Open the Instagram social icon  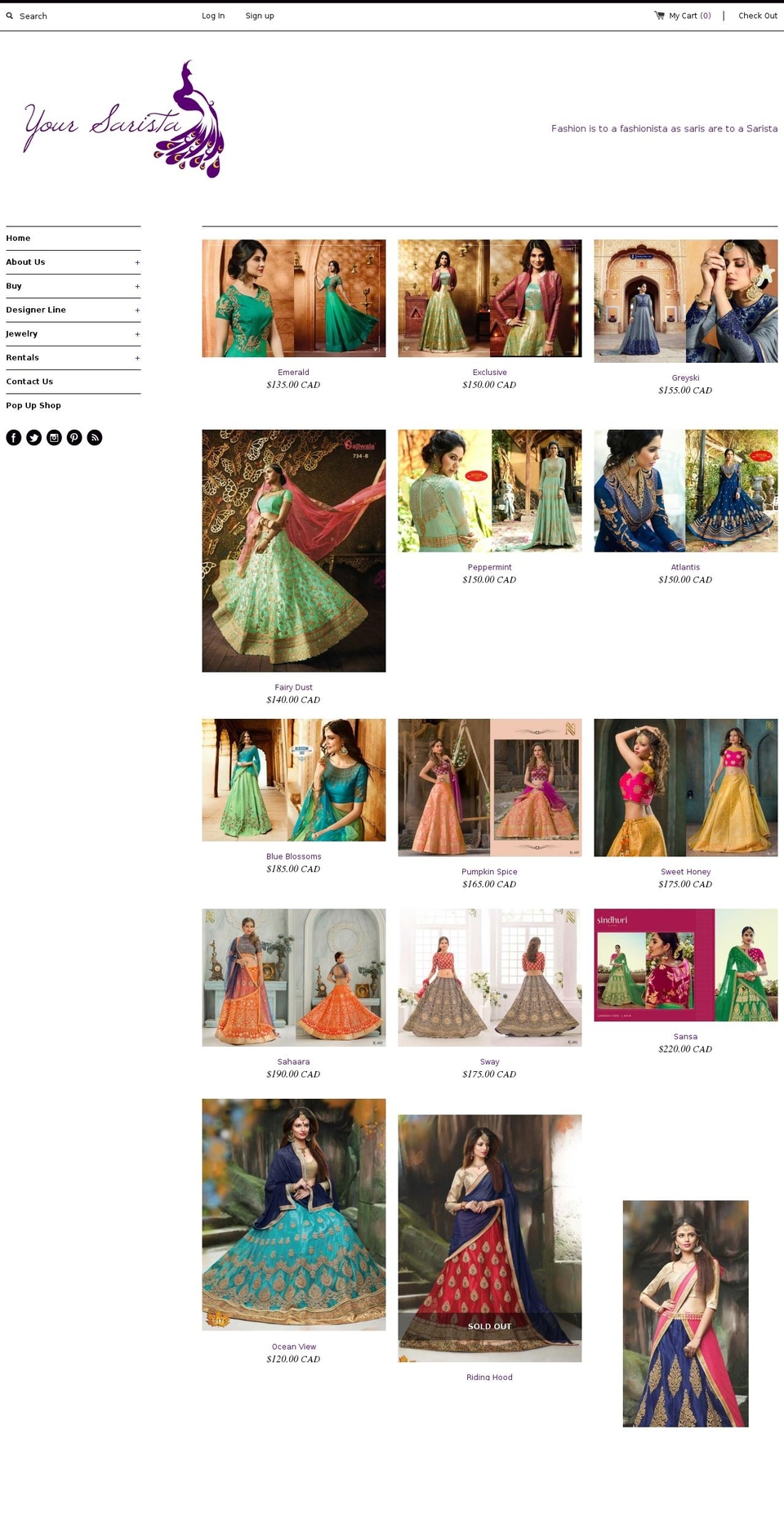click(x=54, y=438)
